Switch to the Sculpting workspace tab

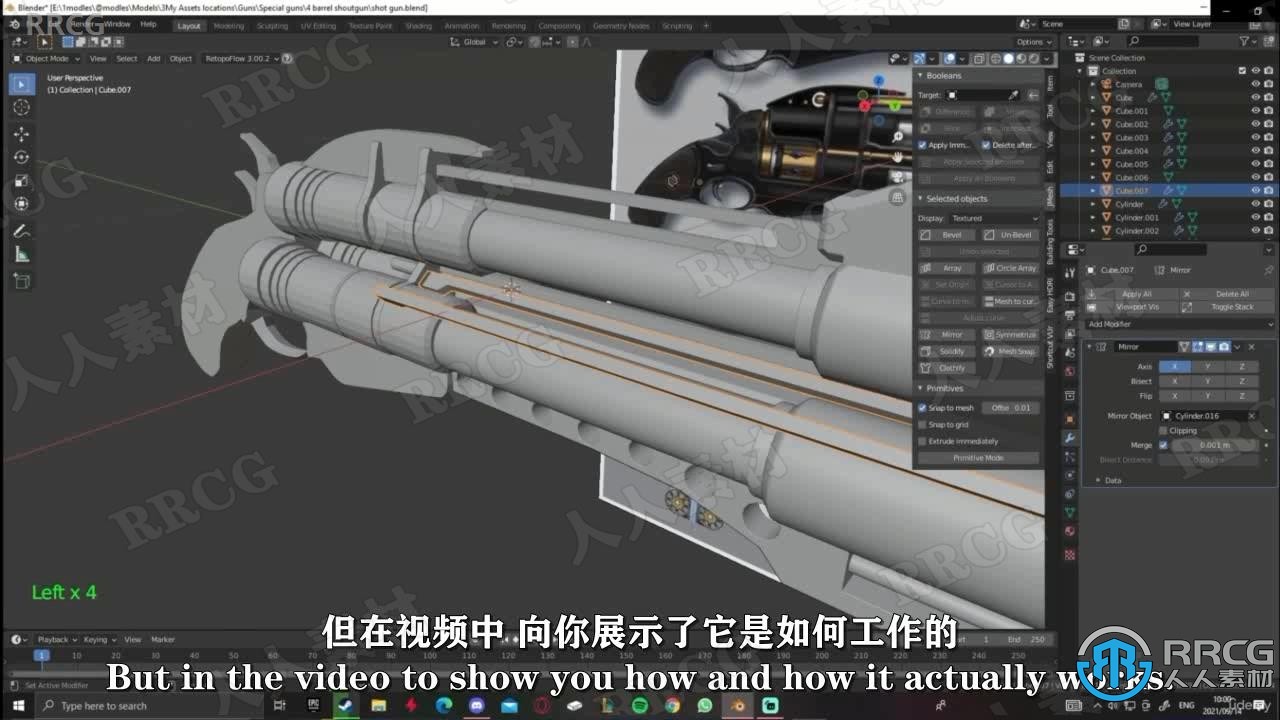(x=272, y=25)
